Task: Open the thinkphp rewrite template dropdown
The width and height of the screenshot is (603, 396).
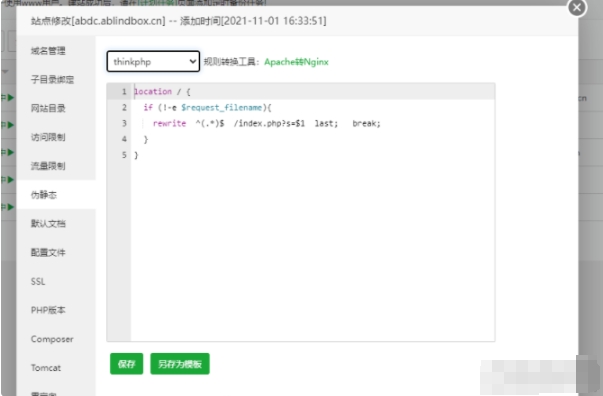Action: coord(153,62)
